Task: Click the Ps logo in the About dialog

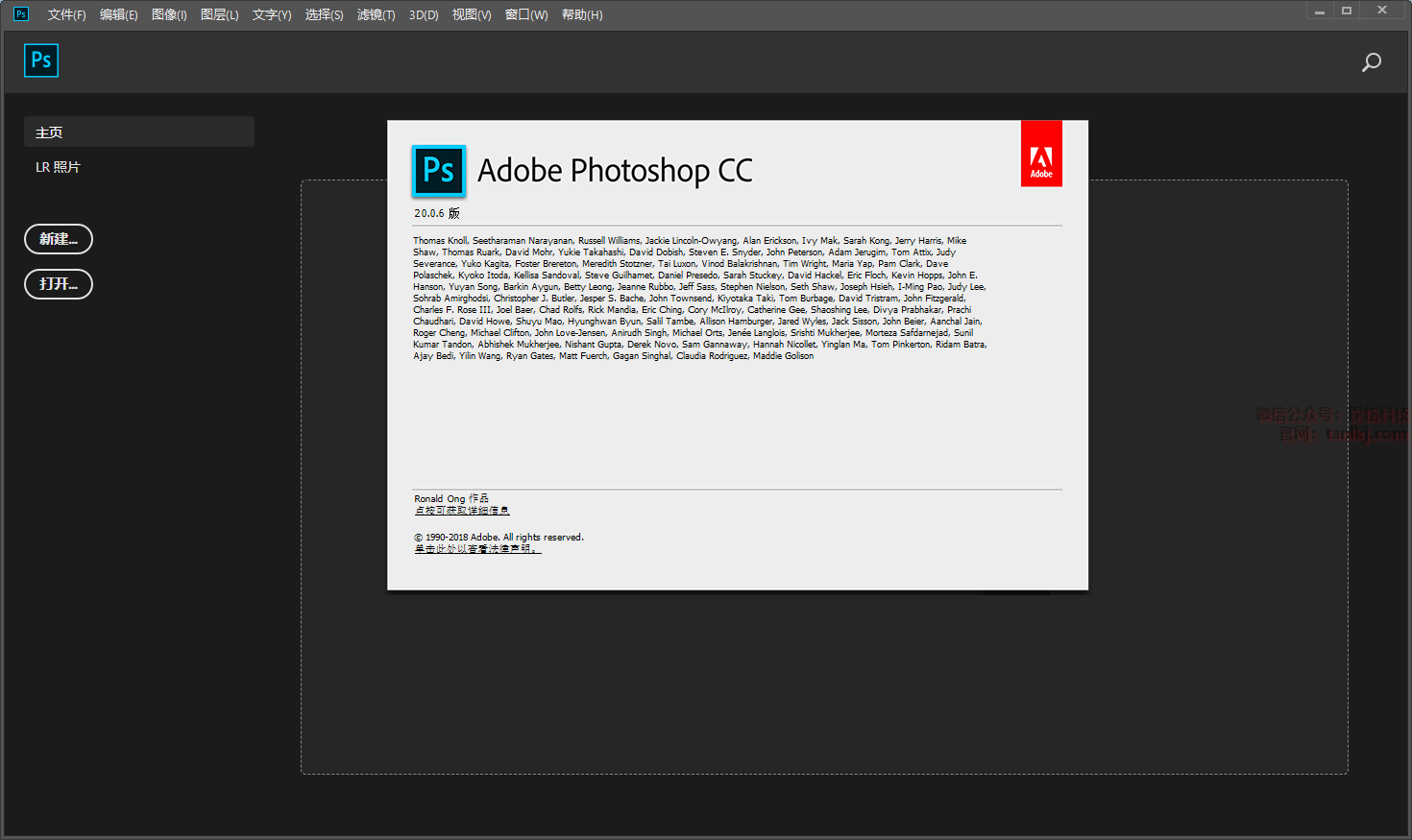Action: click(439, 171)
